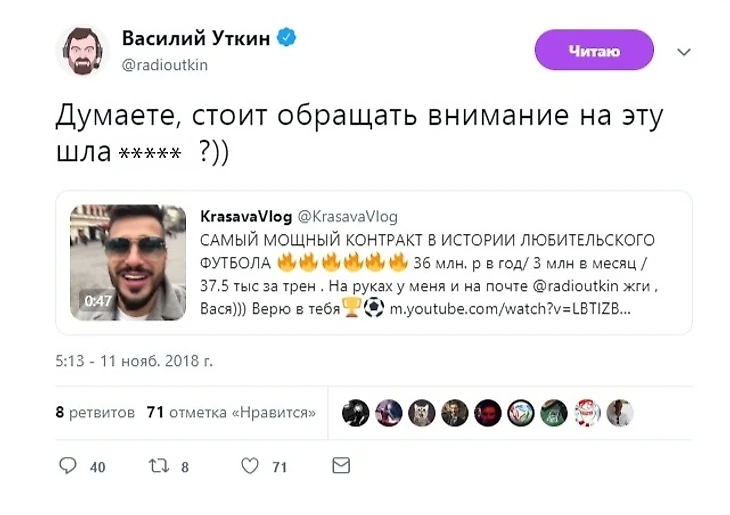
Task: Open the Василий Уткин profile name
Action: [x=196, y=38]
